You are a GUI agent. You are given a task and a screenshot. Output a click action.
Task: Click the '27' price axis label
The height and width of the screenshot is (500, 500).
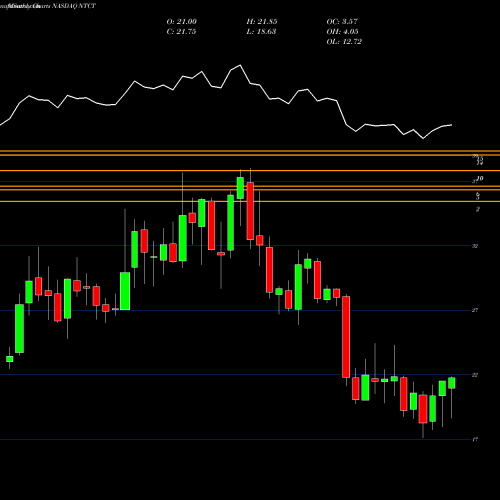pyautogui.click(x=475, y=310)
